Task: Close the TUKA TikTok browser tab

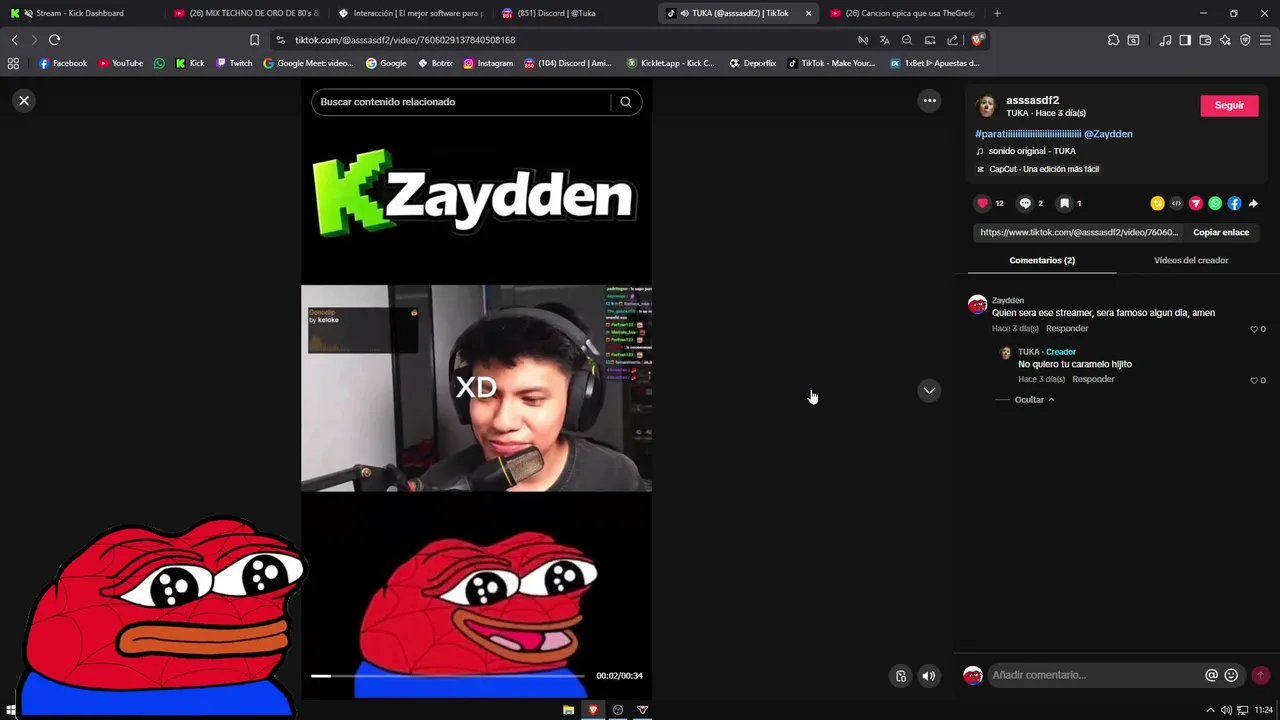Action: click(808, 13)
